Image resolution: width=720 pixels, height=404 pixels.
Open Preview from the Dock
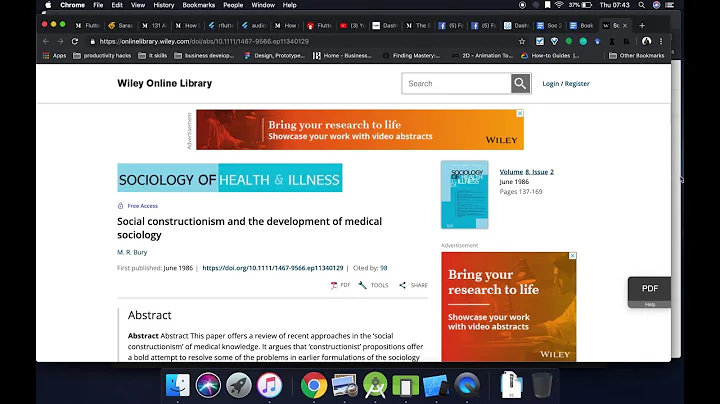coord(345,385)
